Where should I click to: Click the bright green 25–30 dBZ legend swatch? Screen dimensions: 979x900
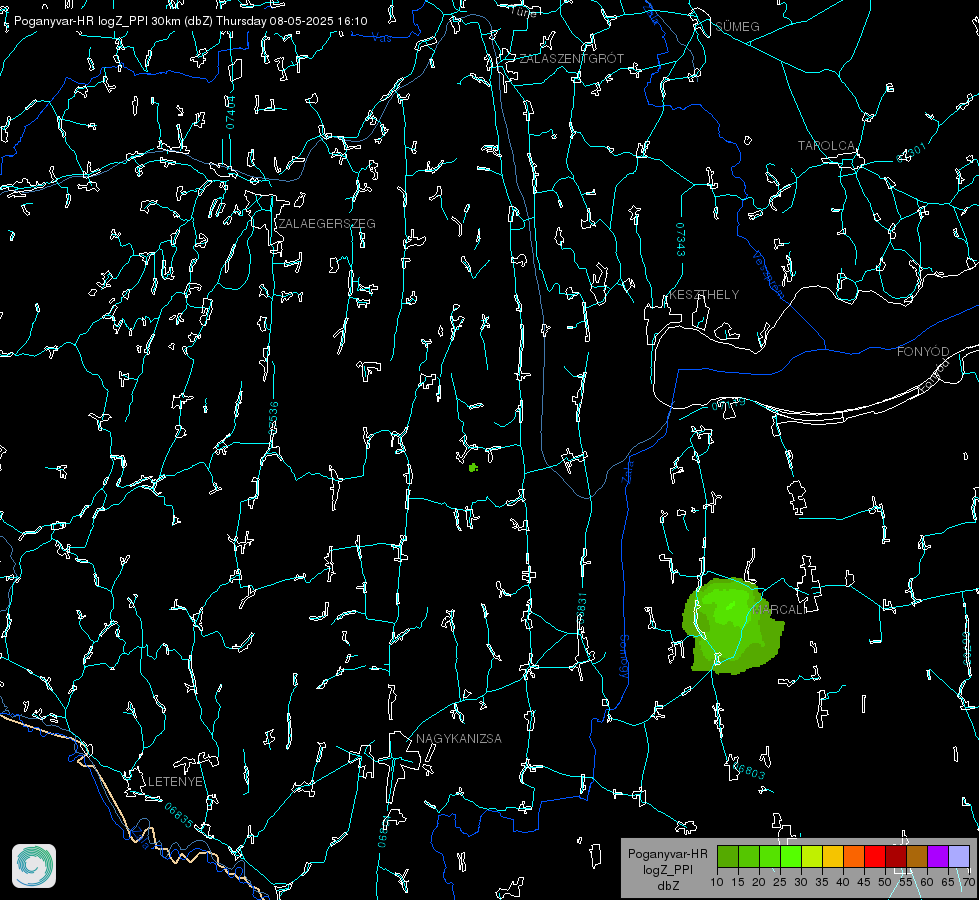coord(791,856)
